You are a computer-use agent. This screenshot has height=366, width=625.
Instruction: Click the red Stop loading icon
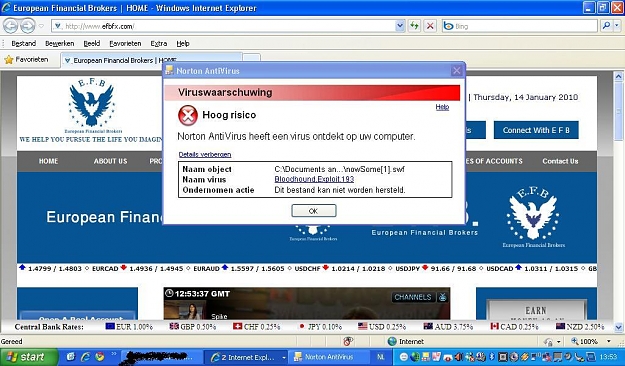click(x=430, y=26)
